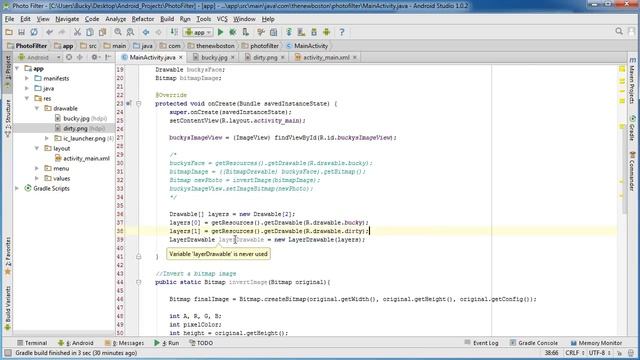Fold the onCreate method in gutter
This screenshot has height=360, width=640.
pyautogui.click(x=139, y=104)
